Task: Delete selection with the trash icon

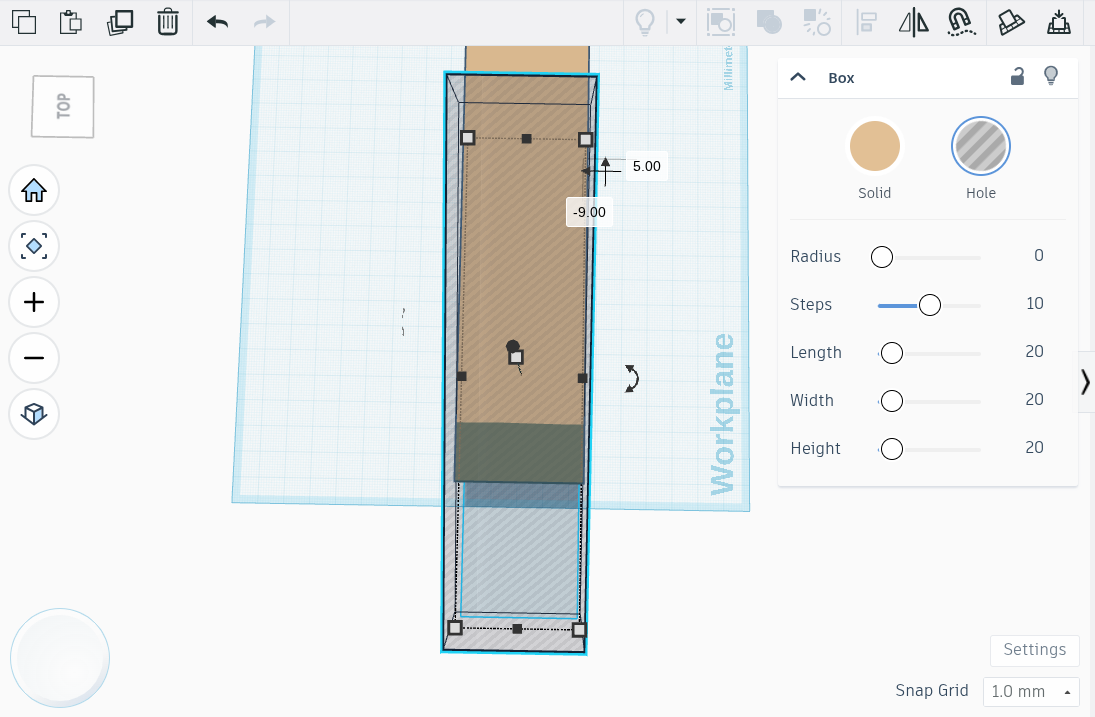Action: 168,22
